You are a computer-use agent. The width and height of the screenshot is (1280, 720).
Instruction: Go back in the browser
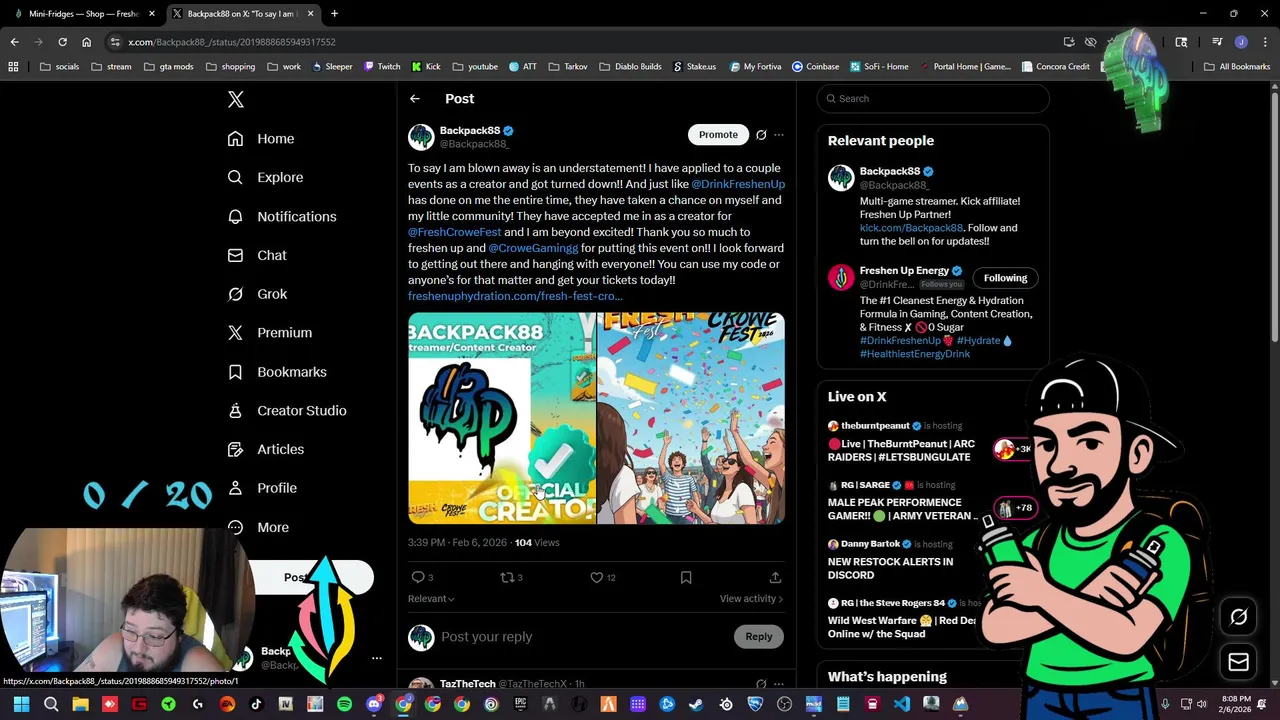click(14, 42)
